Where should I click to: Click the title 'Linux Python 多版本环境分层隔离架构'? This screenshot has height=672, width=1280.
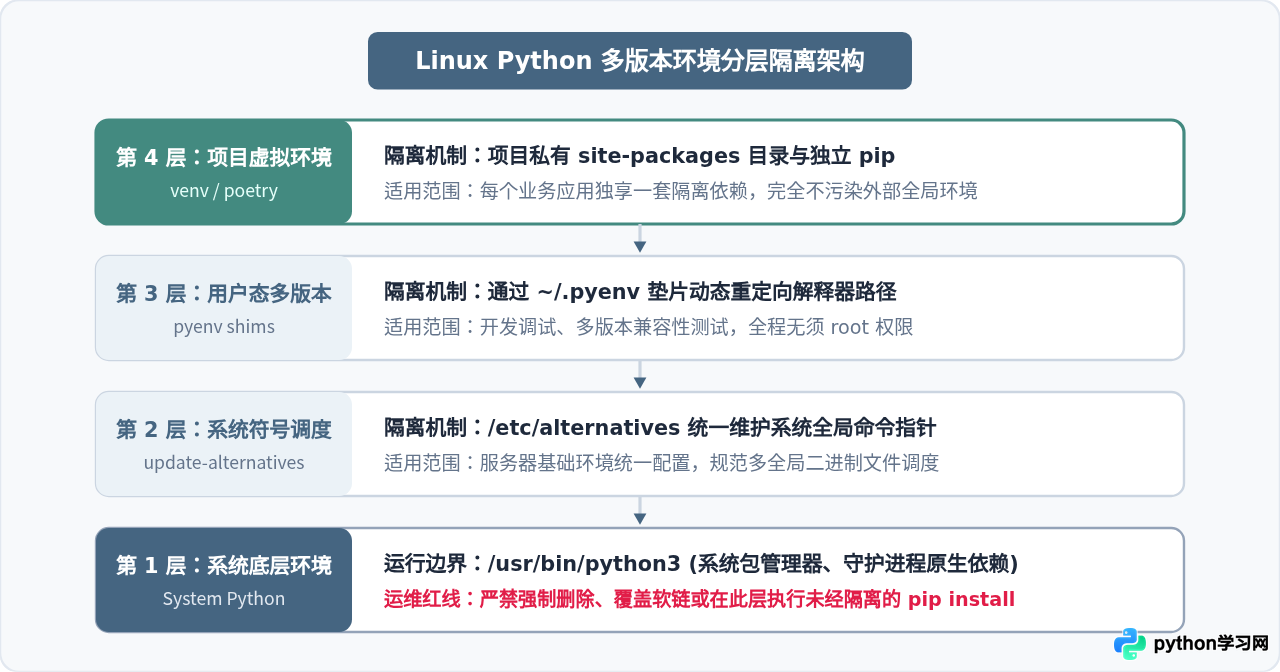point(640,61)
